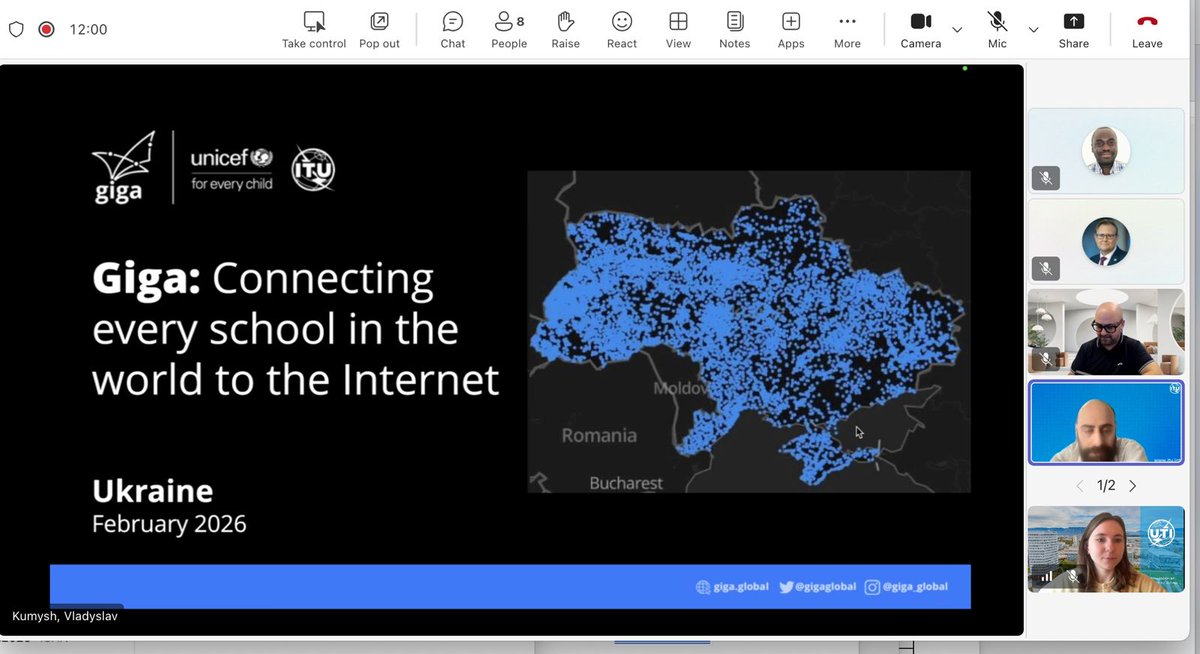The height and width of the screenshot is (654, 1200).
Task: Open meeting Notes
Action: point(735,30)
